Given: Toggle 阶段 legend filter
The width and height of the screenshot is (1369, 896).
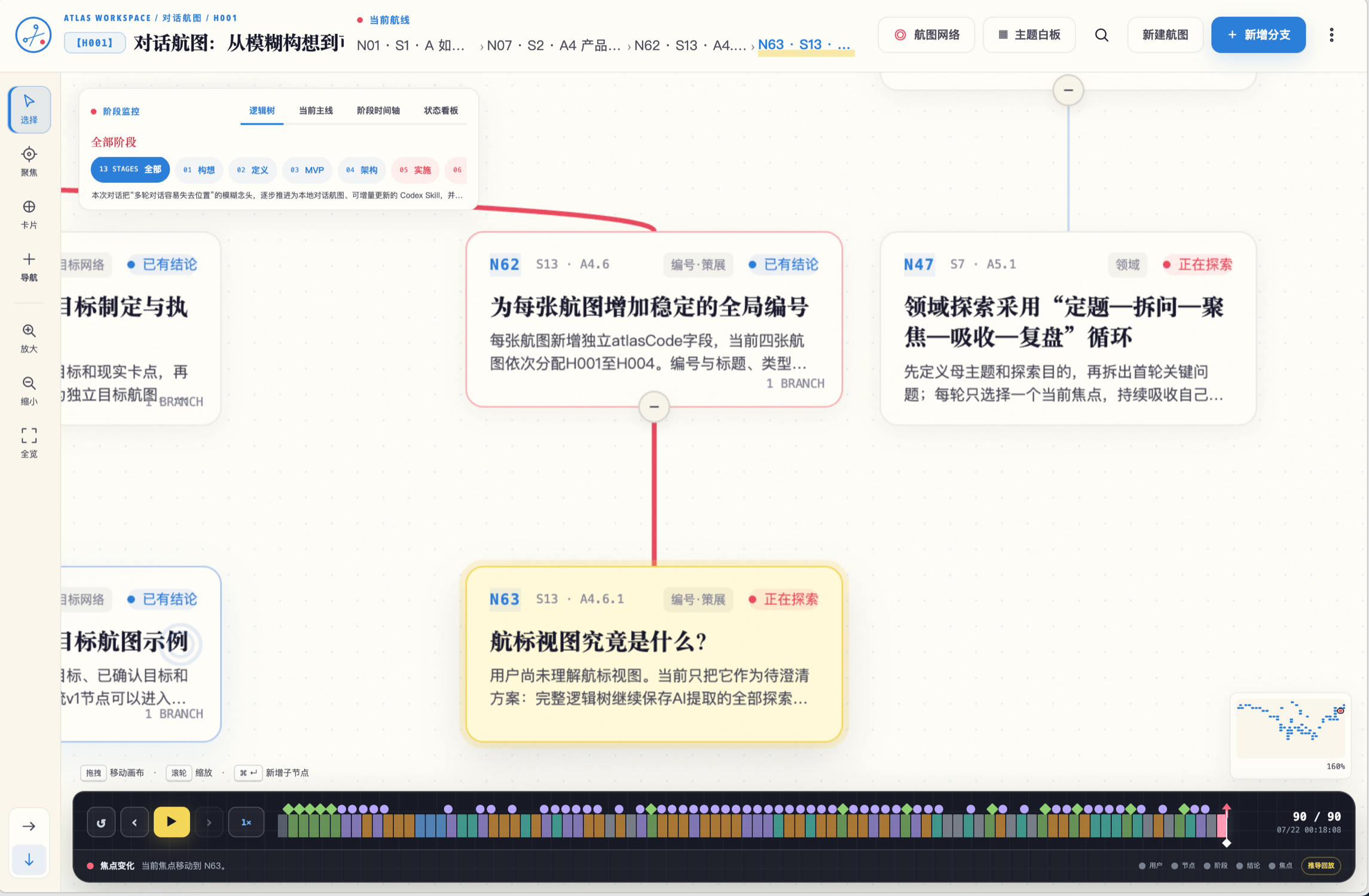Looking at the screenshot, I should [x=1215, y=866].
